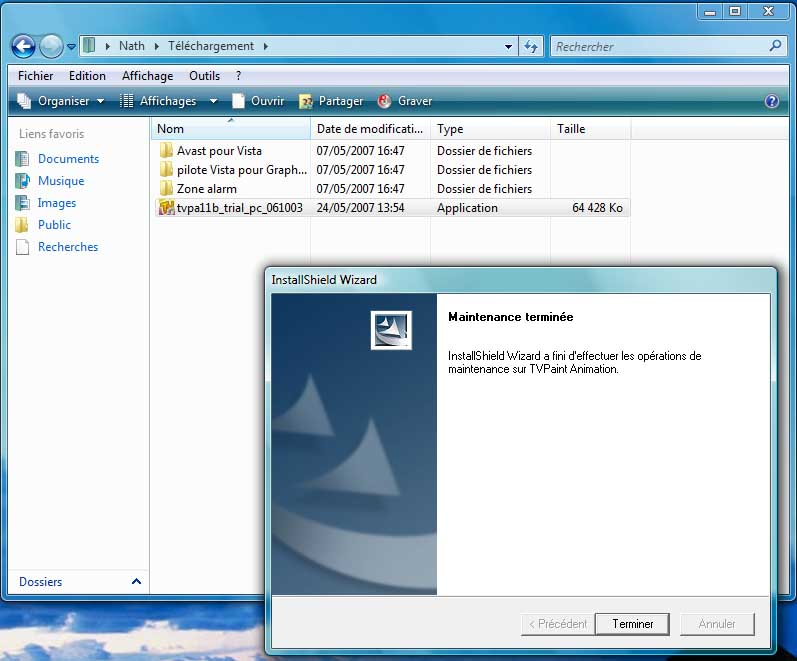Open the ? help menu
This screenshot has width=797, height=661.
[238, 76]
